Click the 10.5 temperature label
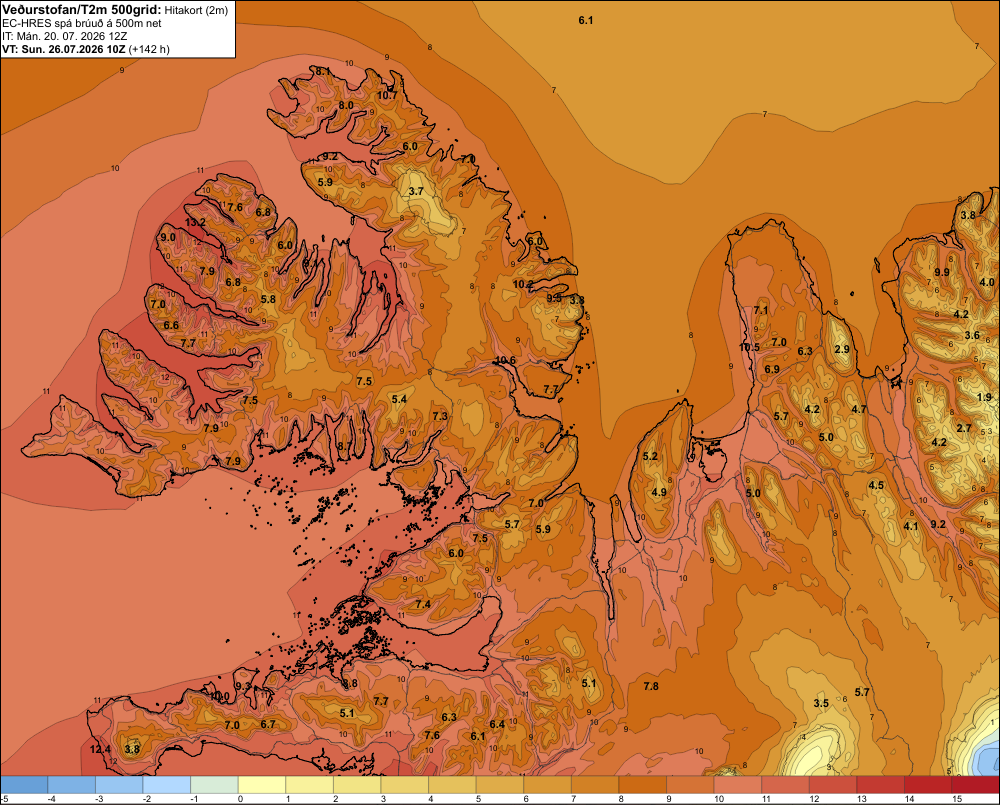Image resolution: width=1000 pixels, height=805 pixels. click(x=749, y=348)
